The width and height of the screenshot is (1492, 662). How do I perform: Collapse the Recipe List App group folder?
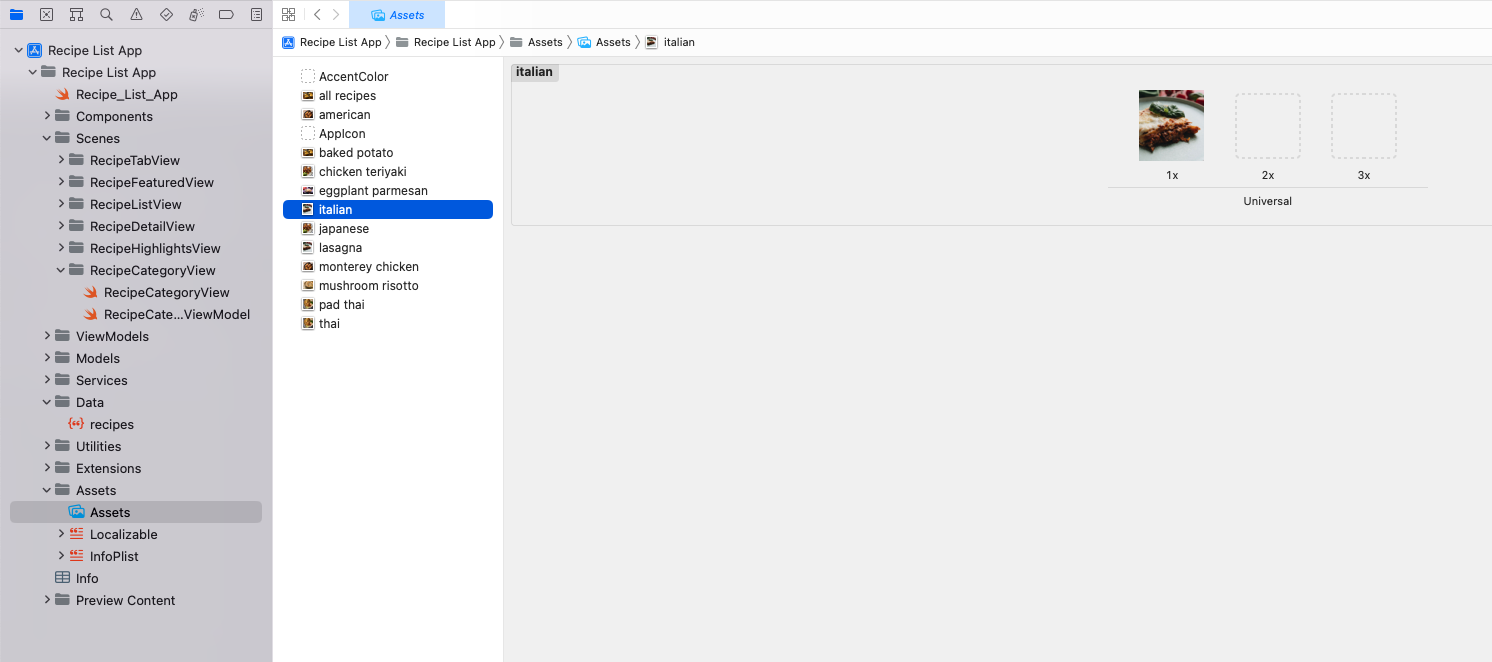point(32,72)
